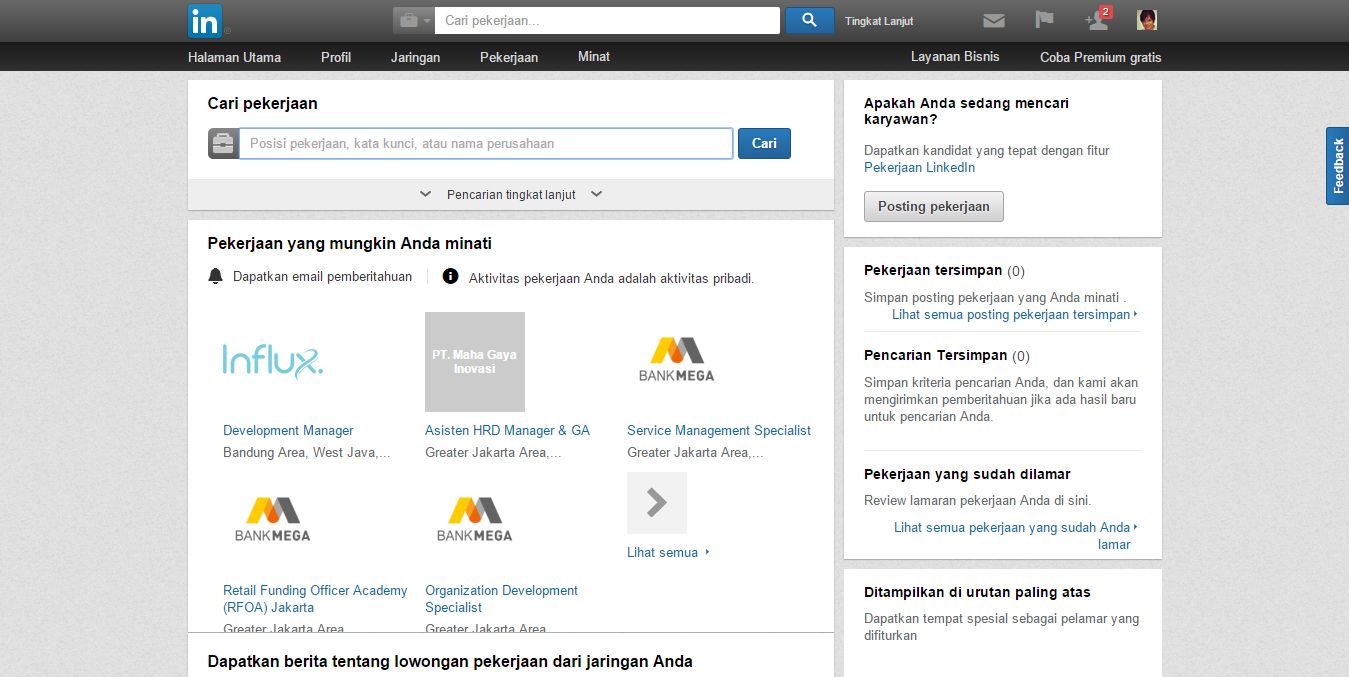The width and height of the screenshot is (1349, 677).
Task: Click the blue magnifier search button
Action: pyautogui.click(x=810, y=20)
